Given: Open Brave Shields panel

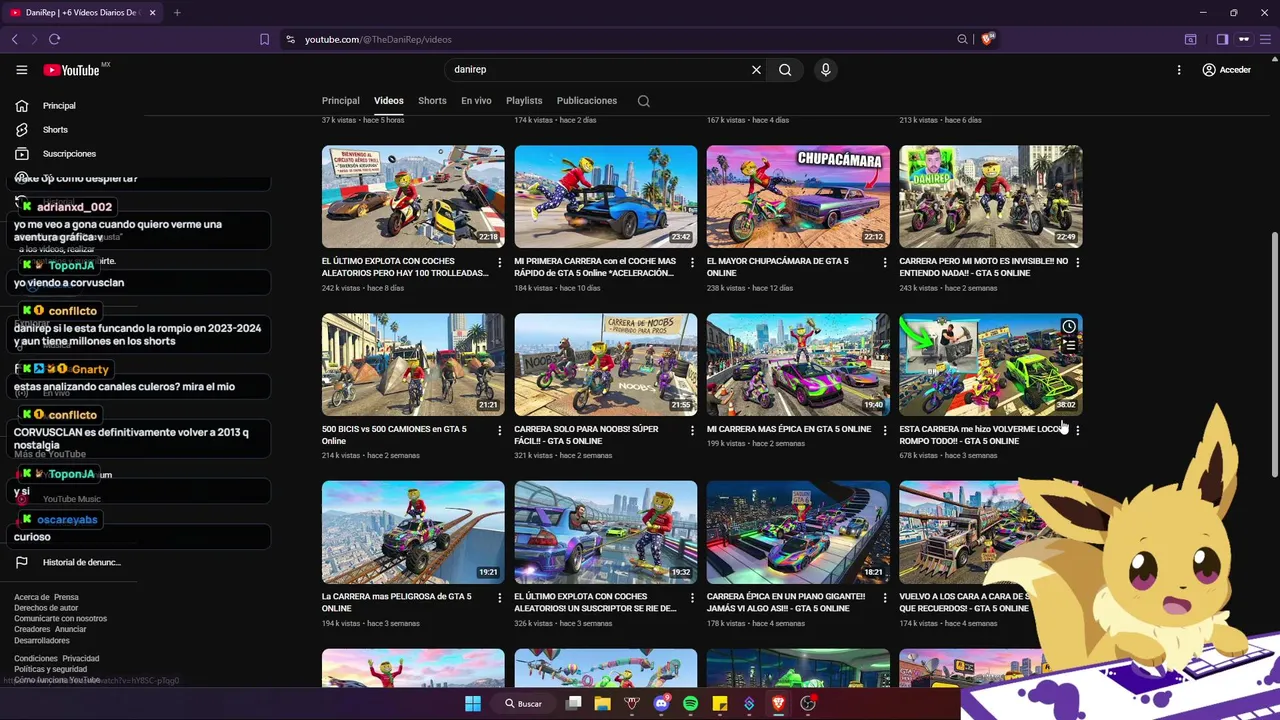Looking at the screenshot, I should (x=987, y=39).
